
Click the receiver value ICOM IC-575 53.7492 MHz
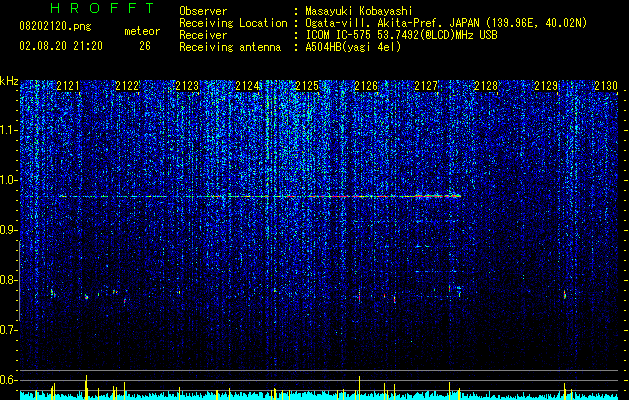tap(401, 35)
